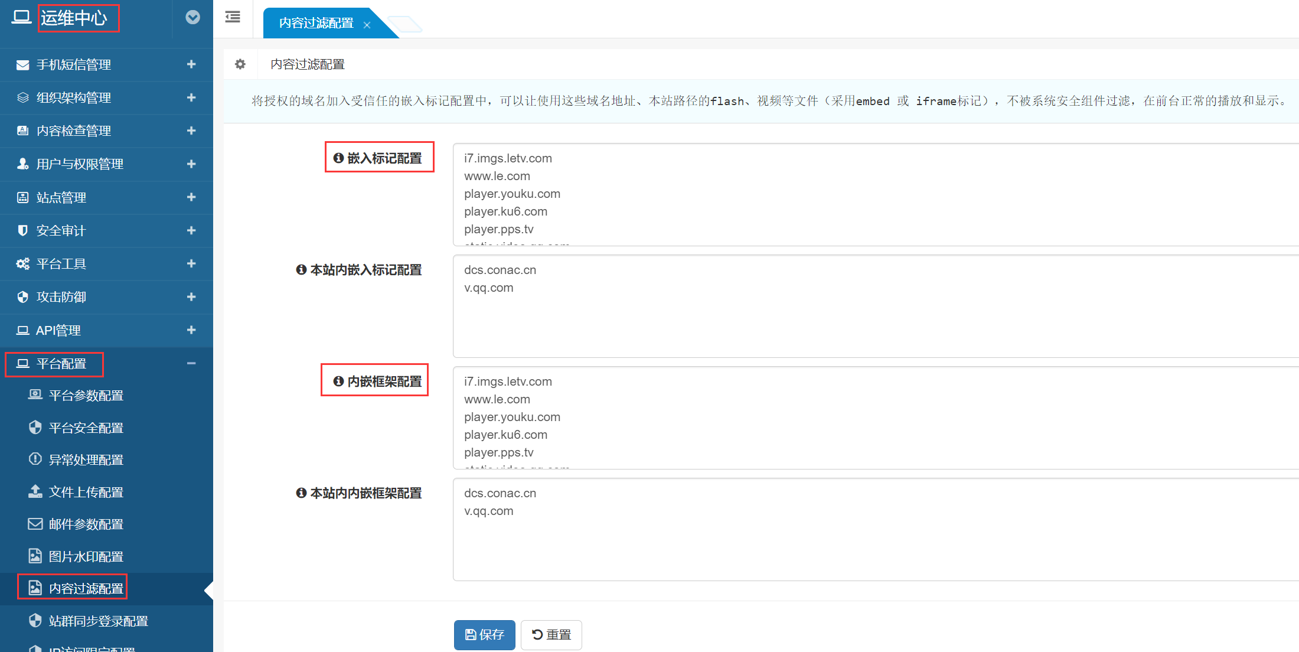Open 平台安全配置 menu item

[x=85, y=428]
